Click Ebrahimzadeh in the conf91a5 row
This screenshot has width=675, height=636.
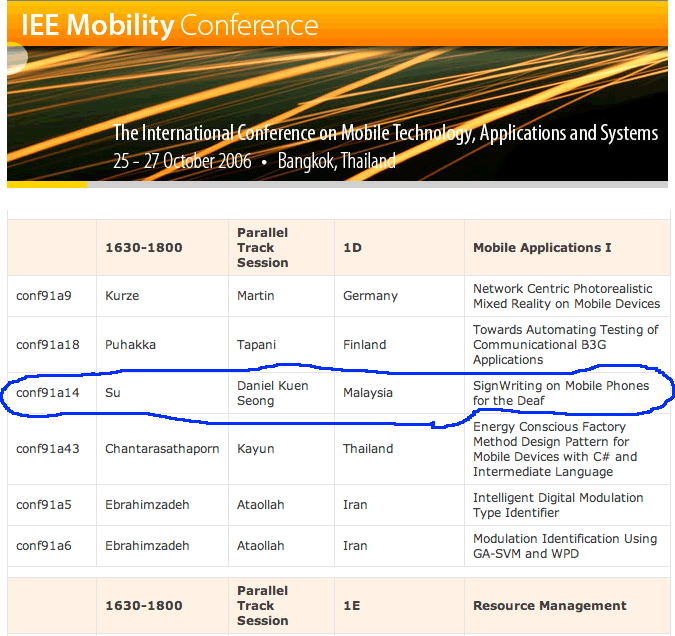(147, 505)
